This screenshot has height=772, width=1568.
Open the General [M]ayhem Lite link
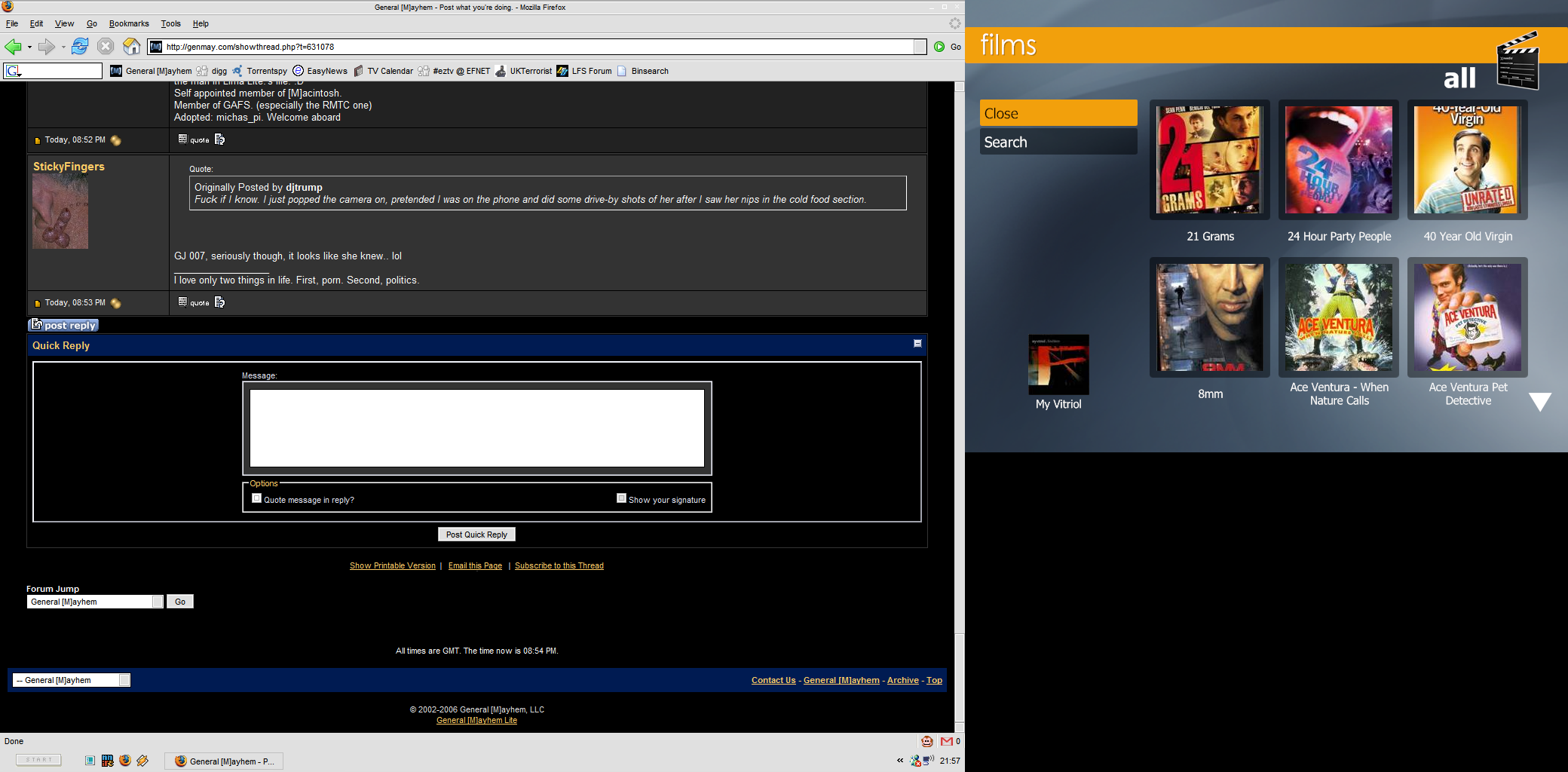point(476,720)
